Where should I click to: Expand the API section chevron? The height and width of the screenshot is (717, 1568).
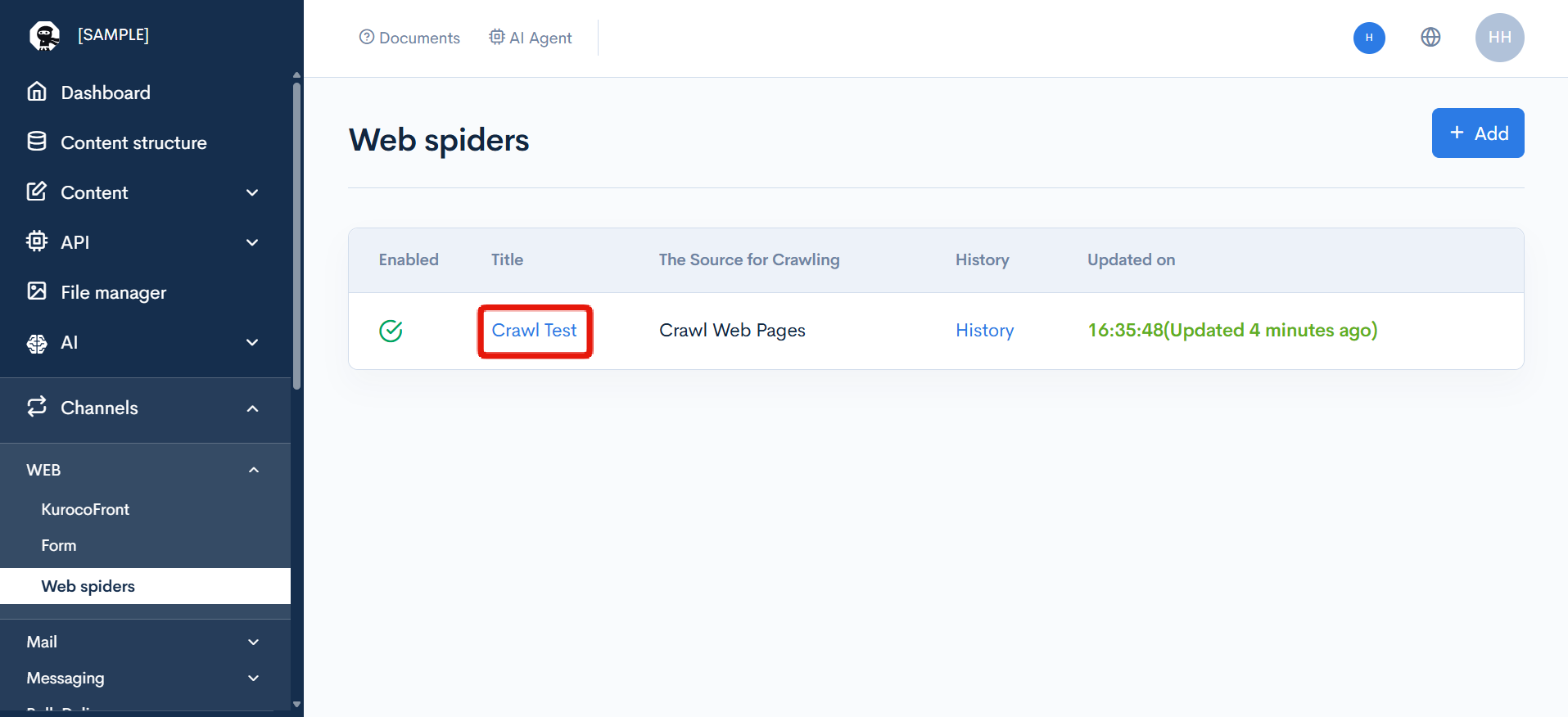[252, 242]
